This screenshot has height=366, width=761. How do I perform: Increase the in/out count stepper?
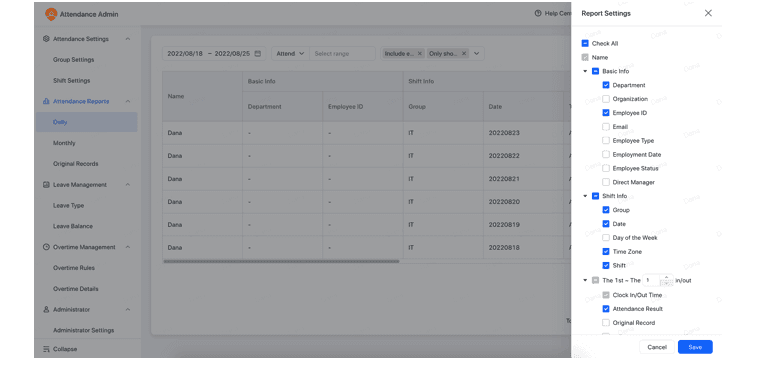coord(666,277)
